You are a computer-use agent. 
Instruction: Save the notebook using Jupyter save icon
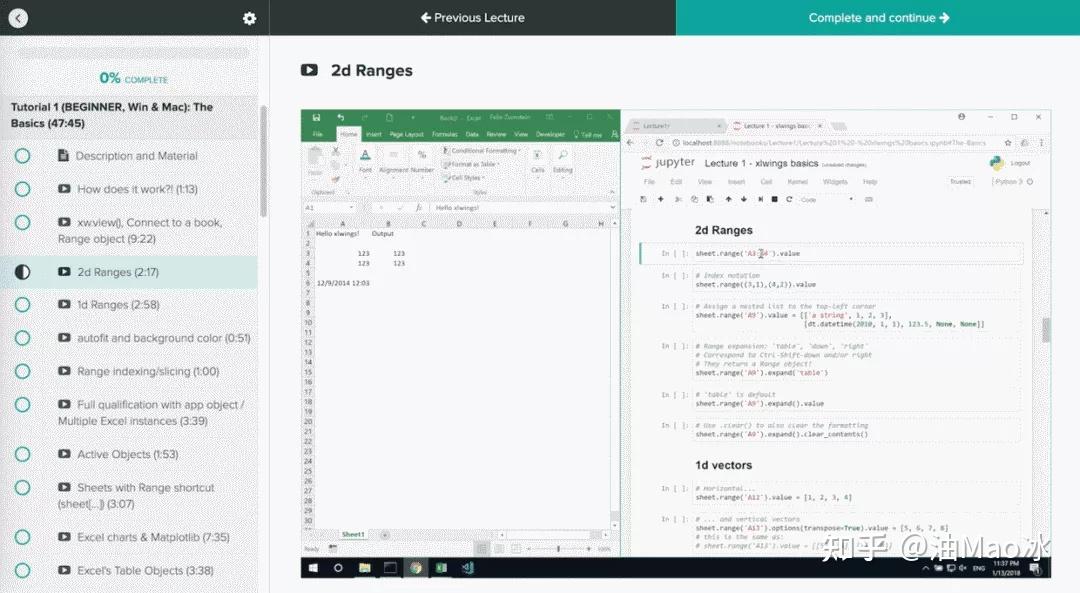click(x=644, y=199)
